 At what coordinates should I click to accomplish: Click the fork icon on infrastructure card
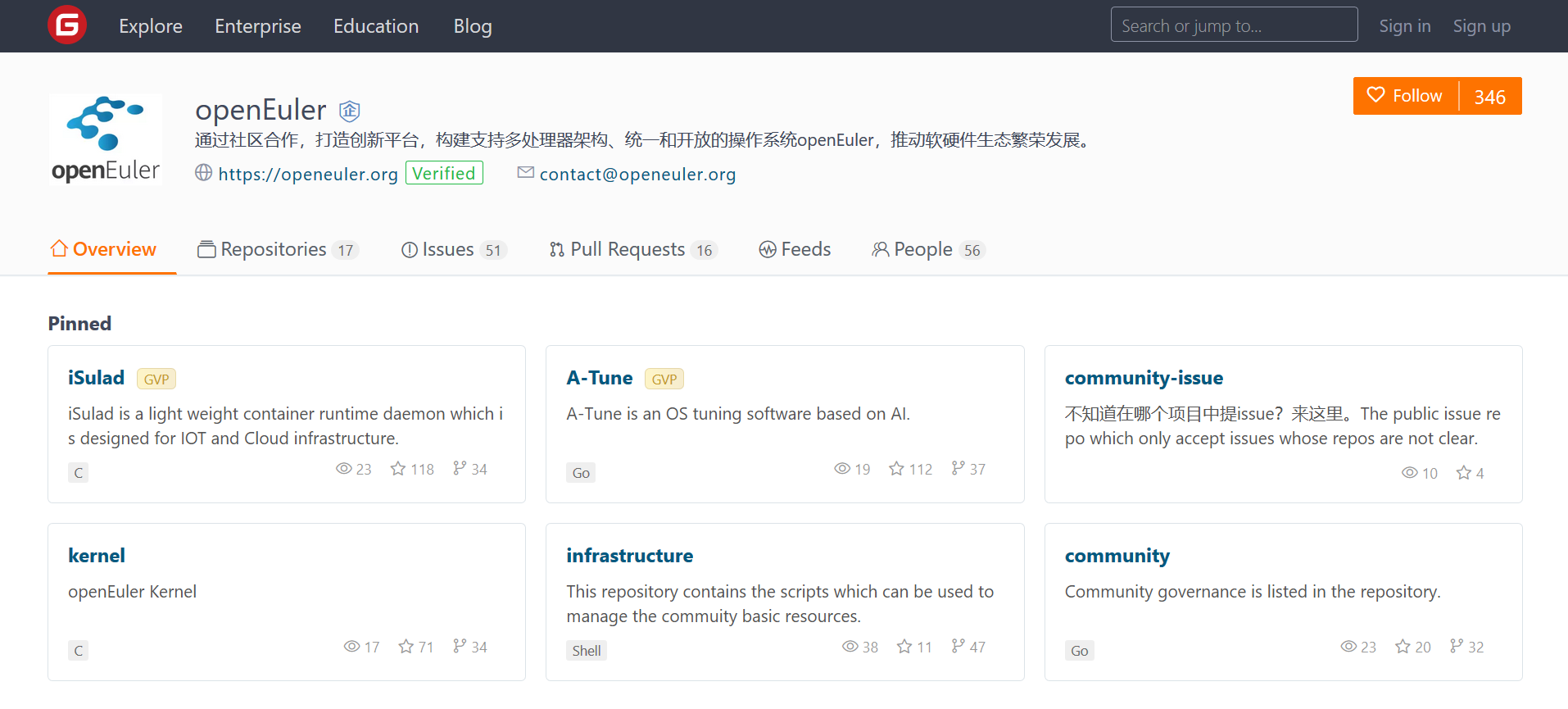[x=958, y=646]
